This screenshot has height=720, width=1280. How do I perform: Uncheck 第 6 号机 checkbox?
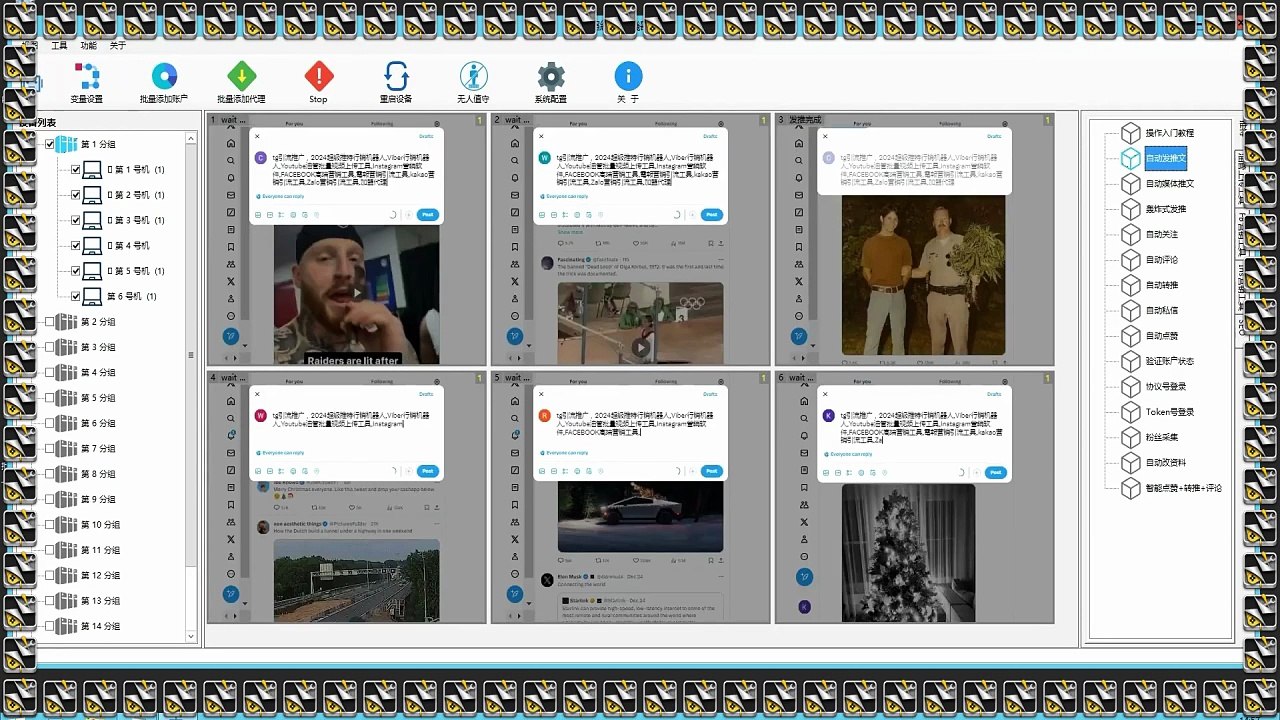coord(76,296)
